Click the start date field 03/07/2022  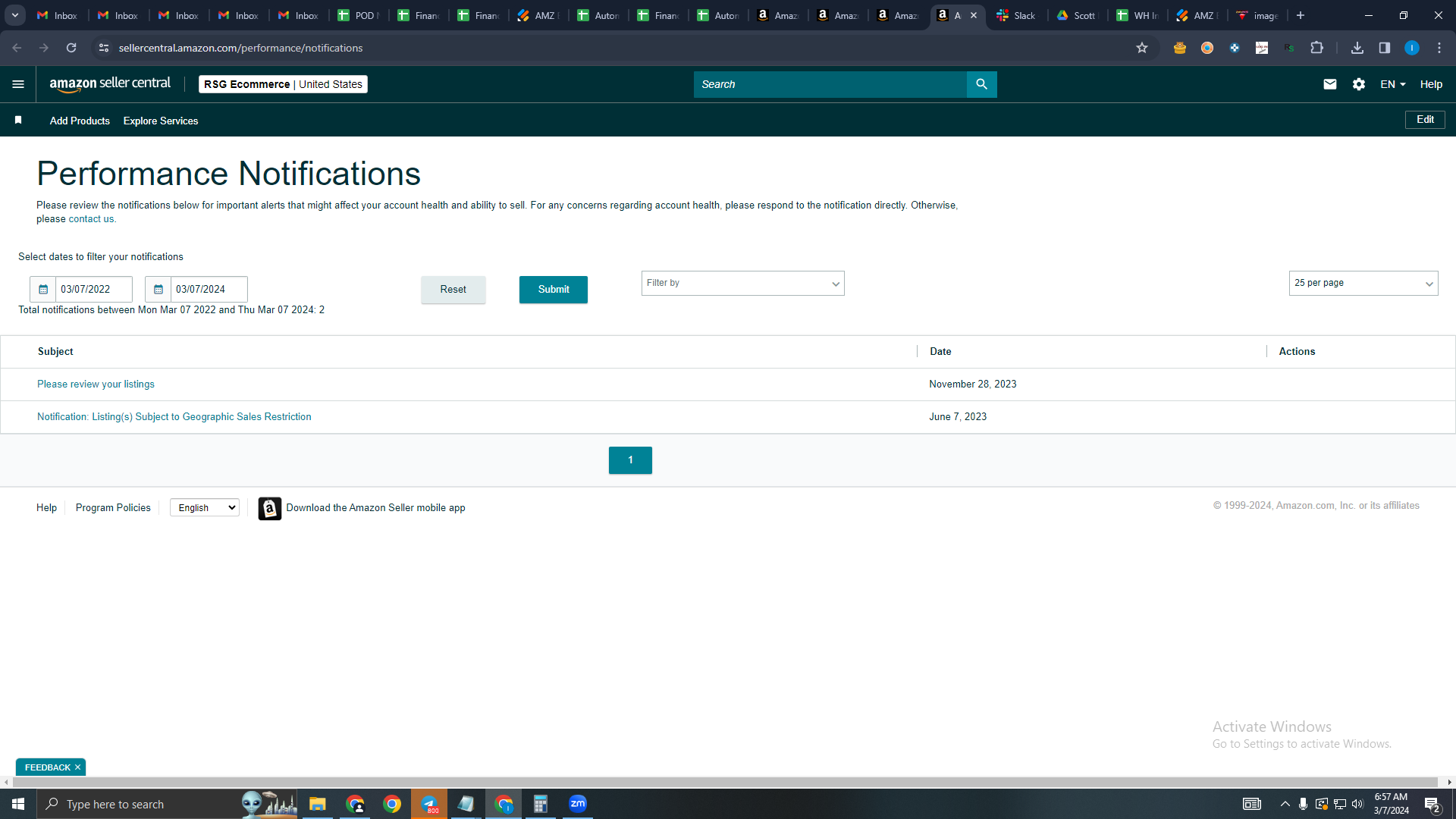pos(94,289)
